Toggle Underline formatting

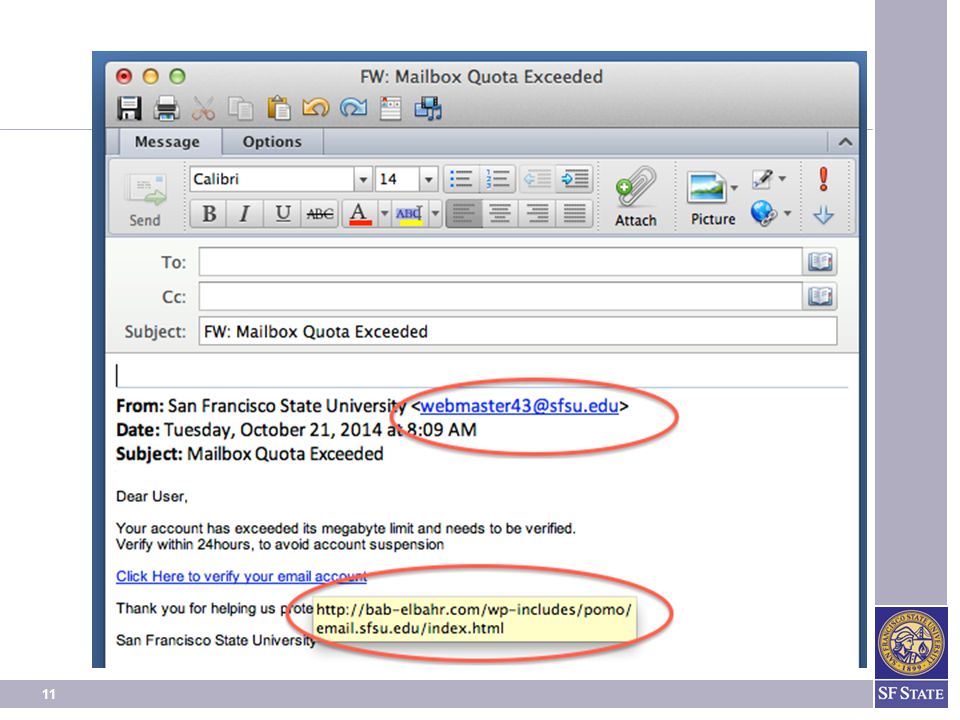tap(282, 214)
